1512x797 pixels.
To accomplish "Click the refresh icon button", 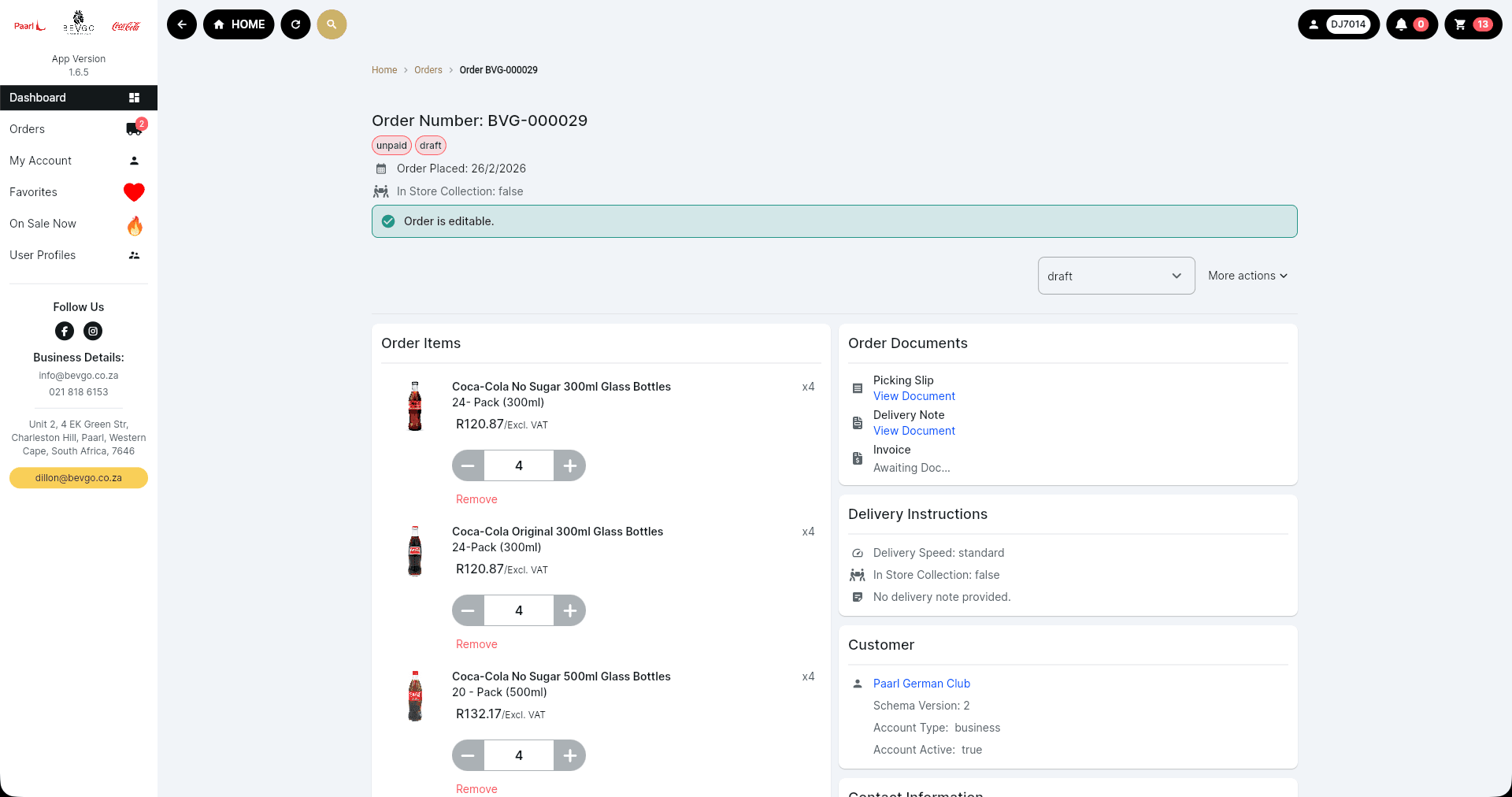I will [296, 24].
